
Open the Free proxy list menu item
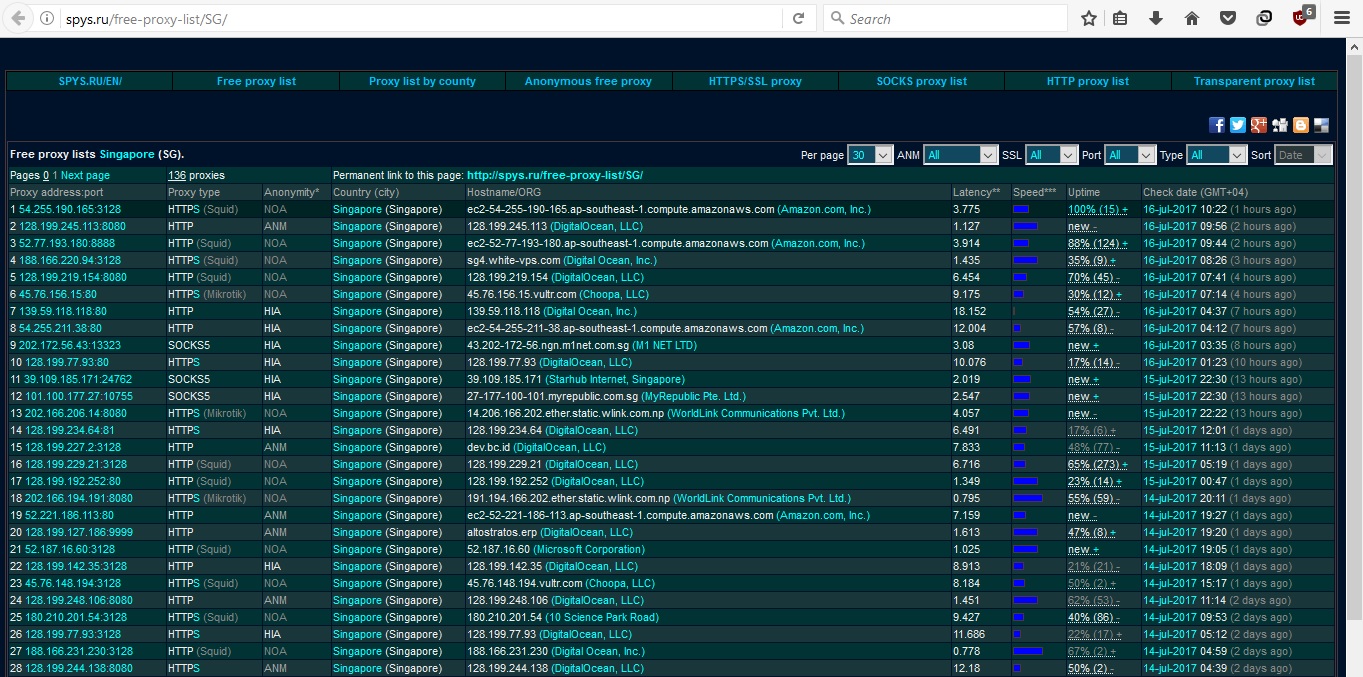click(x=256, y=81)
